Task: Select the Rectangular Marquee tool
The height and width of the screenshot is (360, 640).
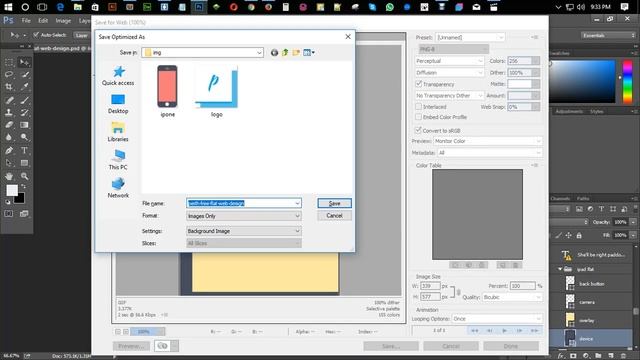Action: 9,62
